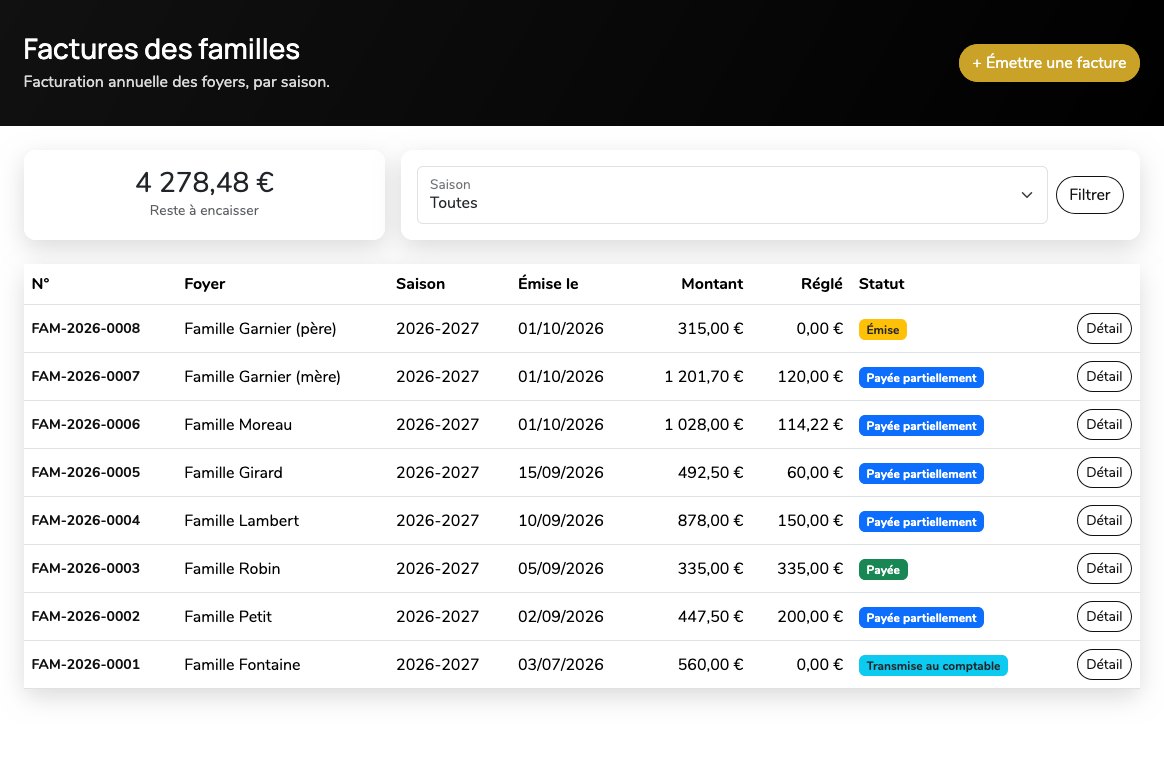Open Détail for Famille Robin
This screenshot has width=1164, height=761.
1104,569
